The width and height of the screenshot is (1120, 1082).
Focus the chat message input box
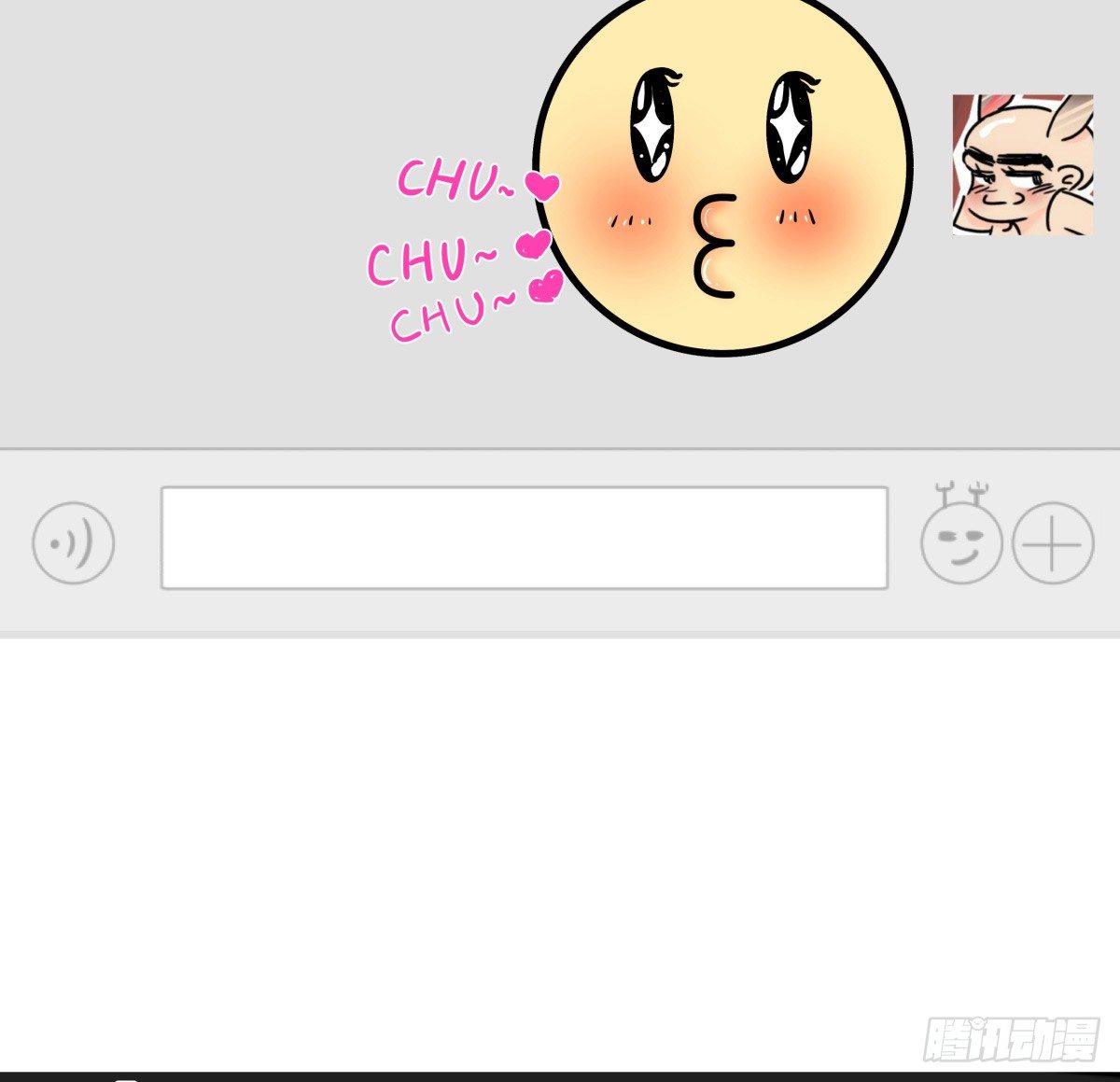pos(524,538)
